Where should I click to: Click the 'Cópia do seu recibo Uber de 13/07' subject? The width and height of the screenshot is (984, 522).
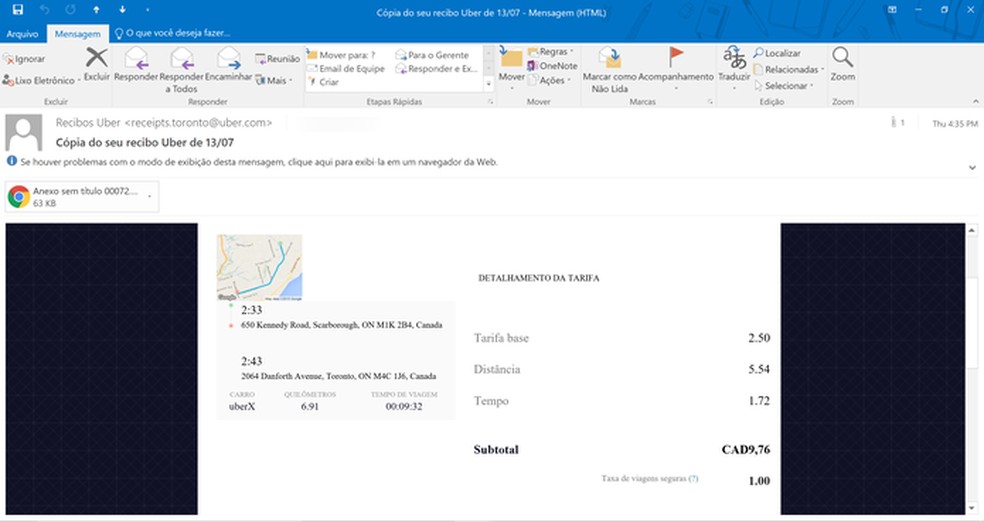click(145, 142)
